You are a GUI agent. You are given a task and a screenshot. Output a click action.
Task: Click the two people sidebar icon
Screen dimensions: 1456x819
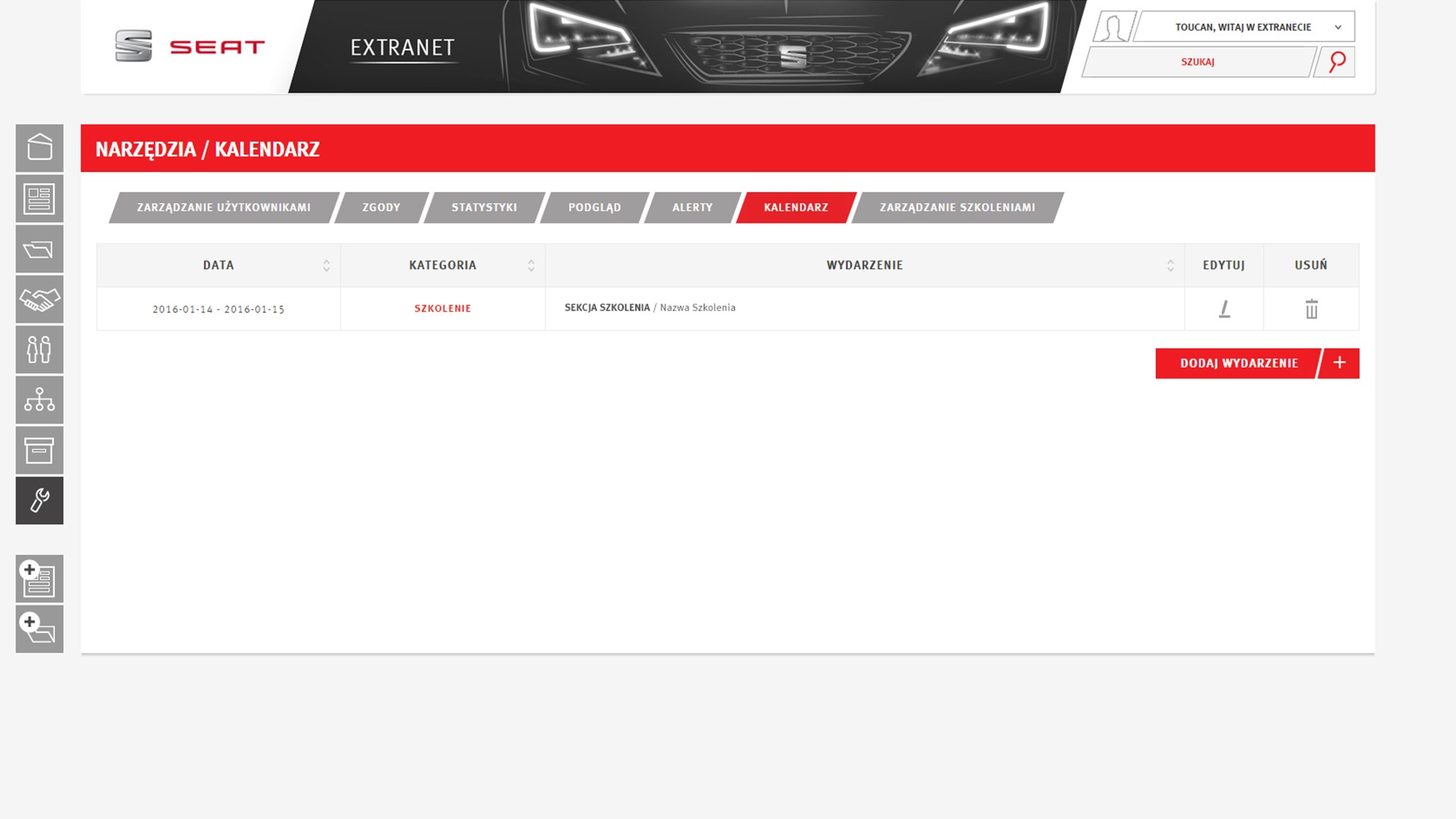click(x=39, y=350)
